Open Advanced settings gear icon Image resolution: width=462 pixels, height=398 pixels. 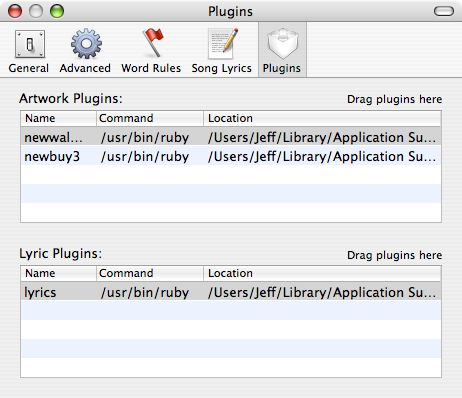tap(86, 44)
